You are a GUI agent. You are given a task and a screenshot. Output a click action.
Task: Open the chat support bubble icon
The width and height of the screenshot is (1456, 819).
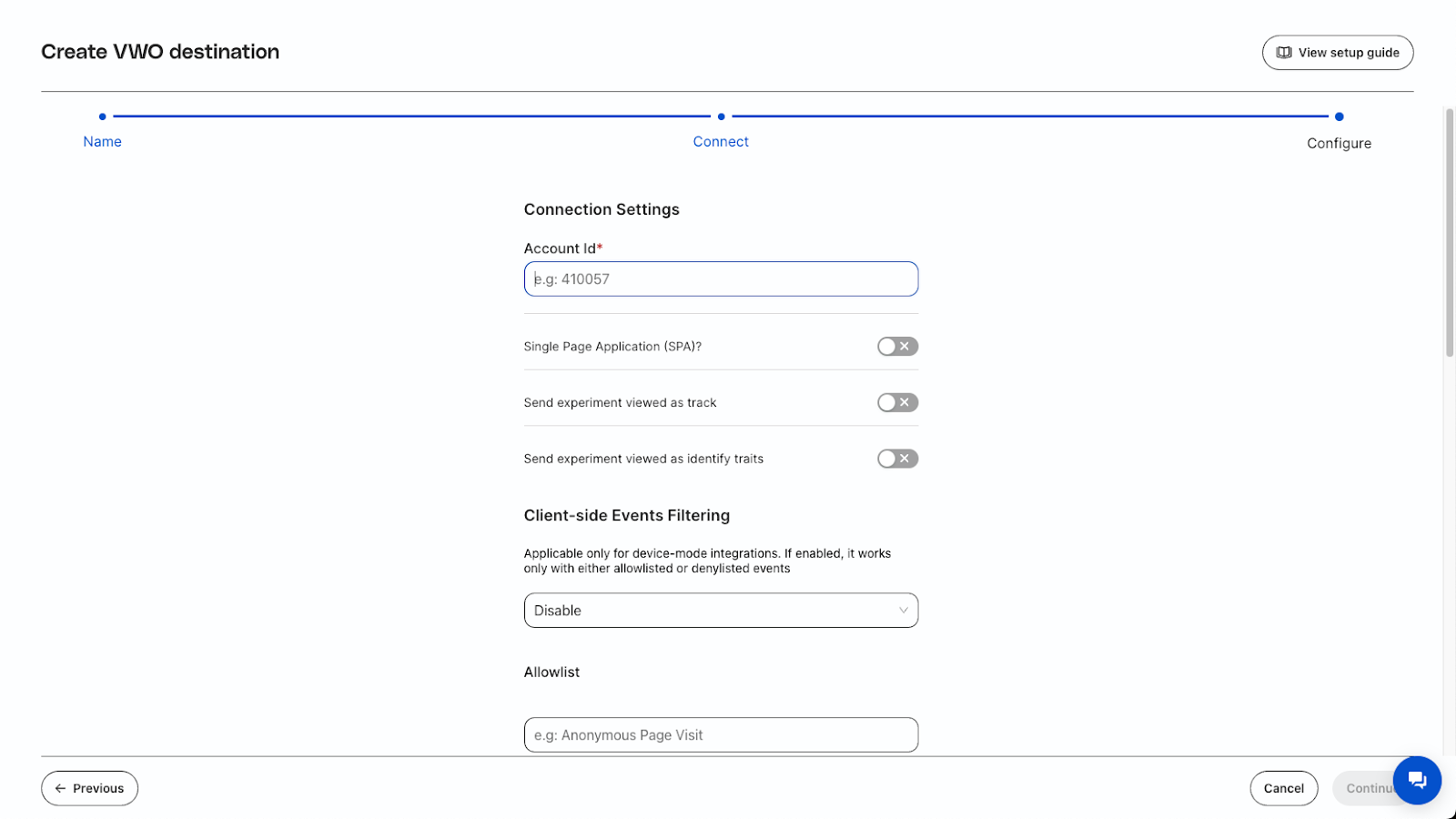(1417, 780)
